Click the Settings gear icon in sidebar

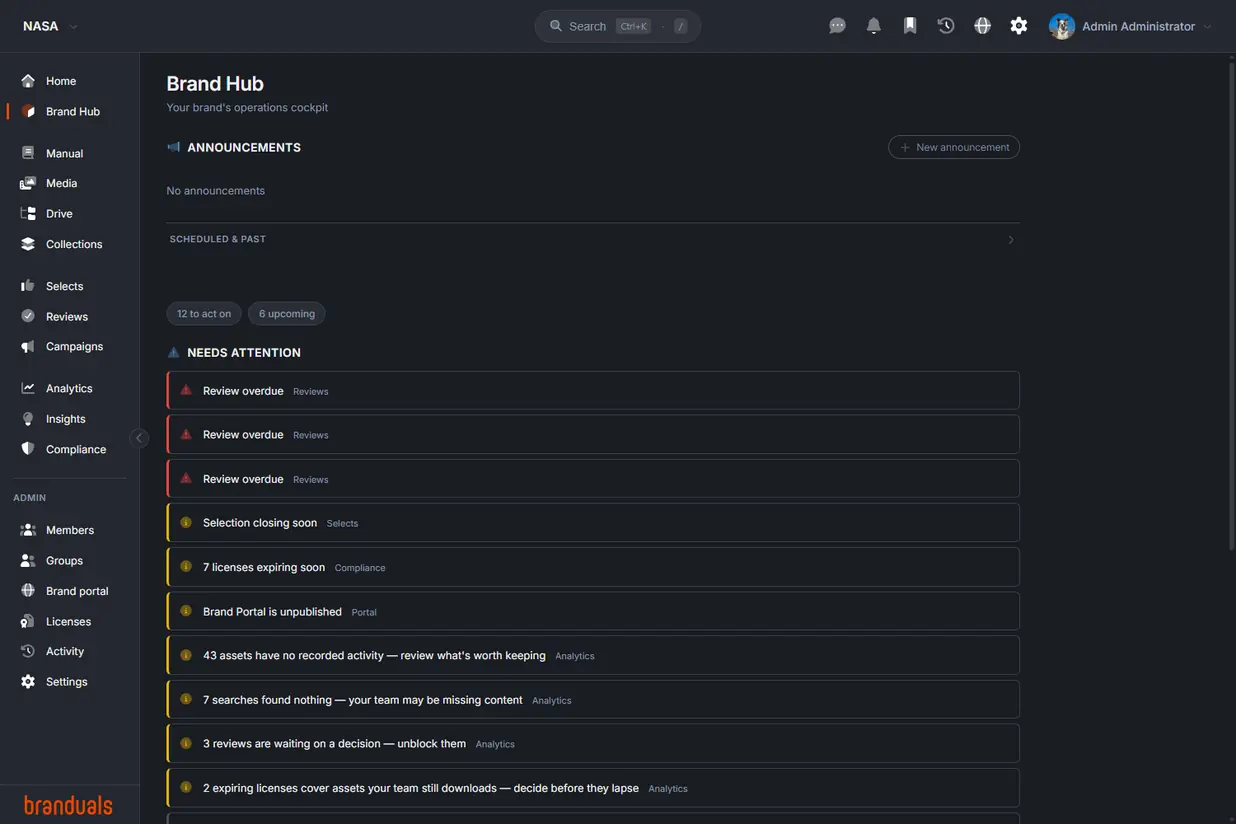pyautogui.click(x=28, y=682)
